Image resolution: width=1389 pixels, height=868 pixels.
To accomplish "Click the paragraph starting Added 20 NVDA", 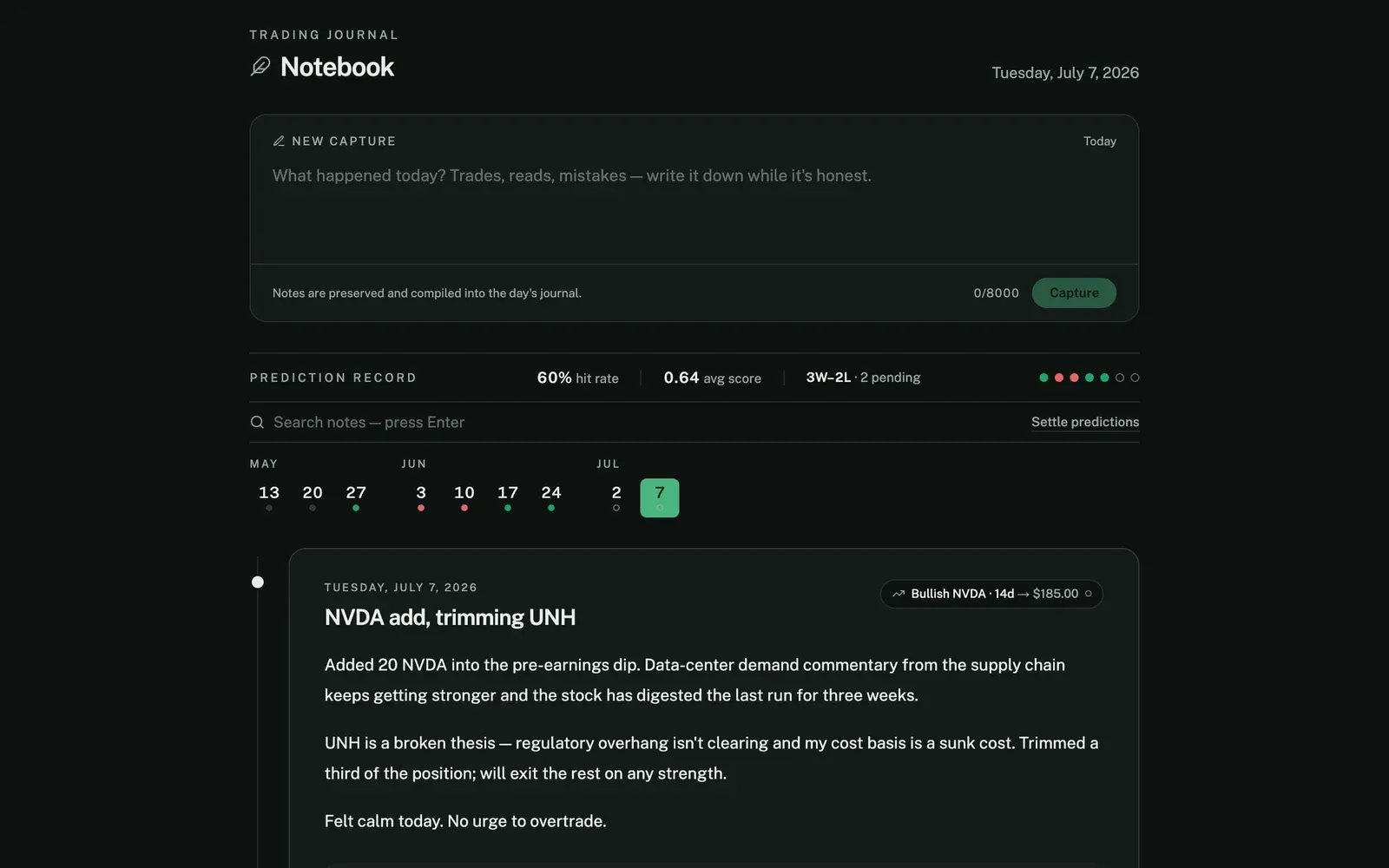I will pyautogui.click(x=694, y=680).
